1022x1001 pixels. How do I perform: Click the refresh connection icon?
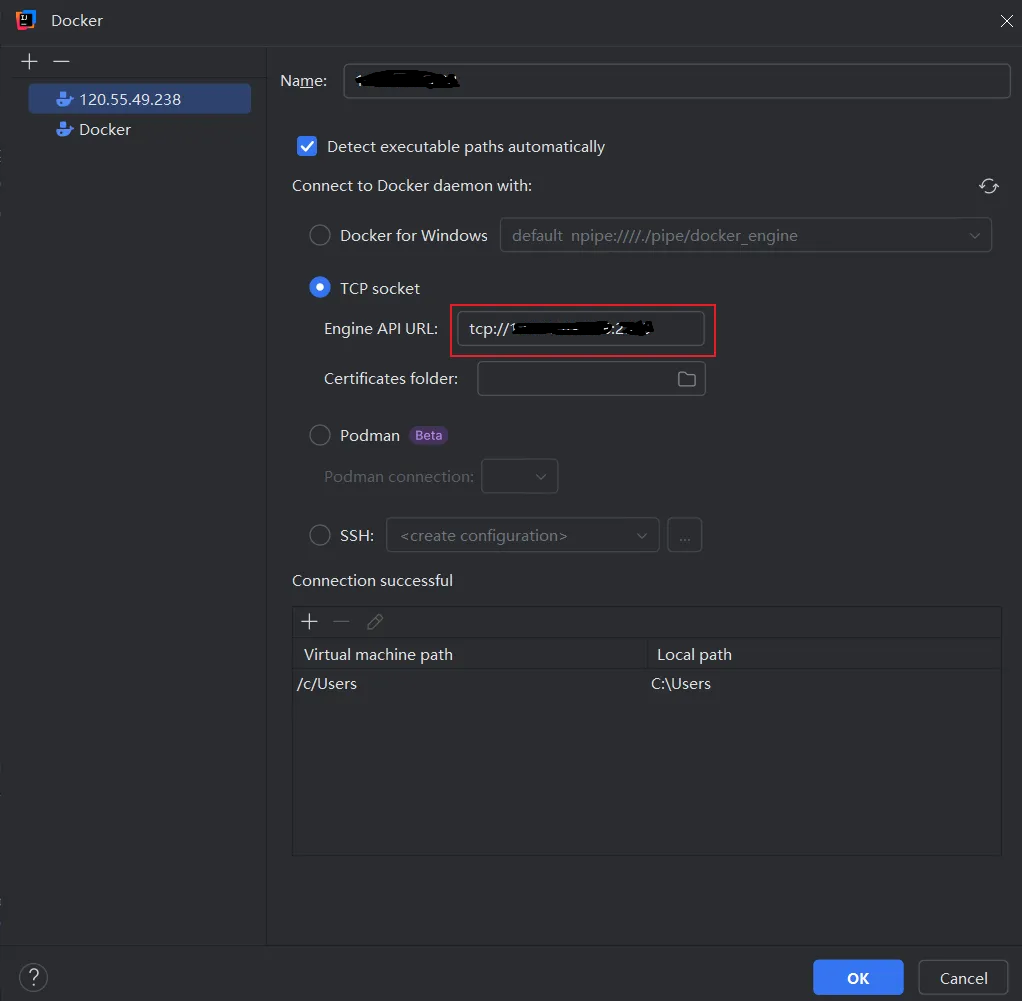click(988, 186)
